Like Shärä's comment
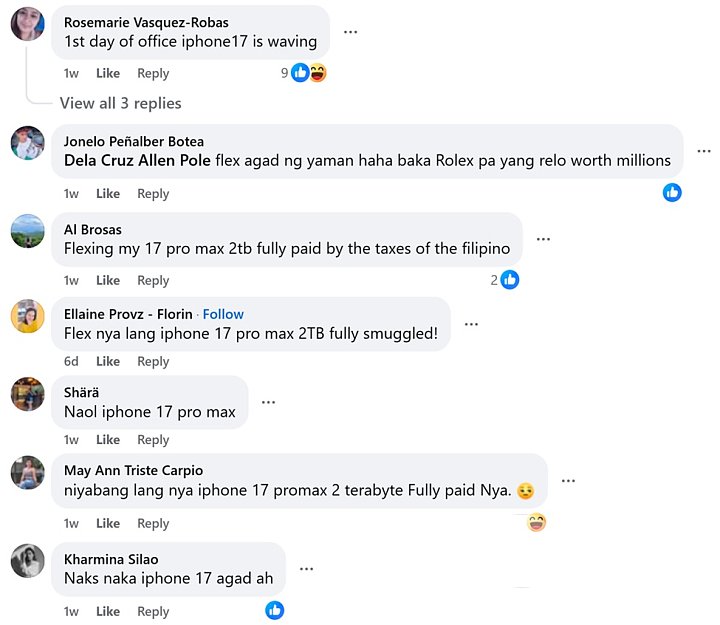This screenshot has width=720, height=625. coord(108,440)
